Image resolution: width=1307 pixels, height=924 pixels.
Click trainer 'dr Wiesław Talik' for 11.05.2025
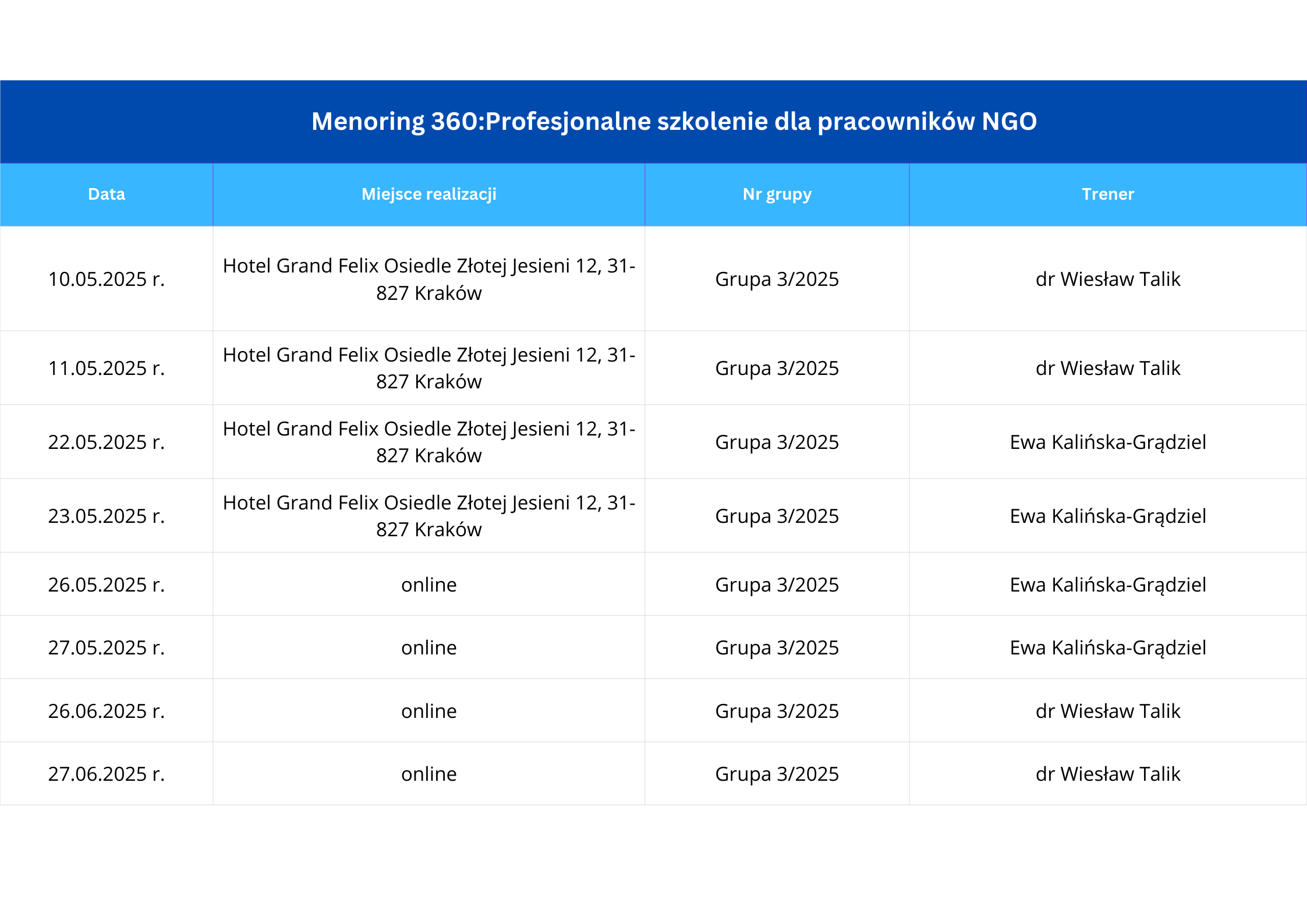(1107, 368)
